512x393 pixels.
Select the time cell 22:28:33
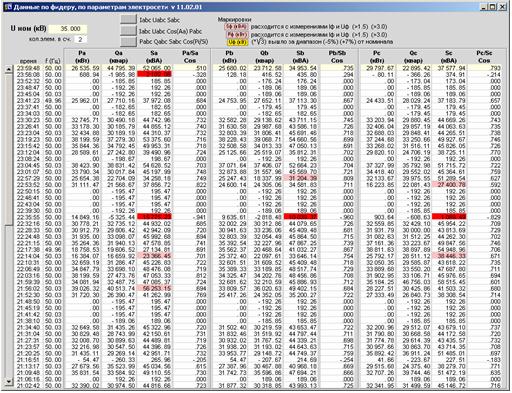[x=28, y=230]
